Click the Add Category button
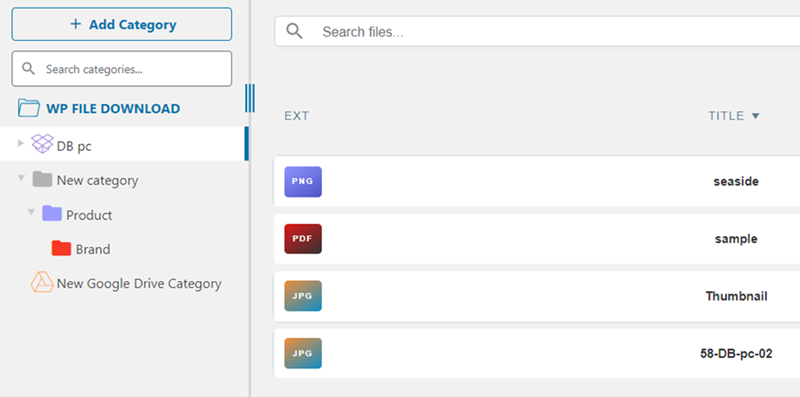This screenshot has width=800, height=397. click(121, 24)
